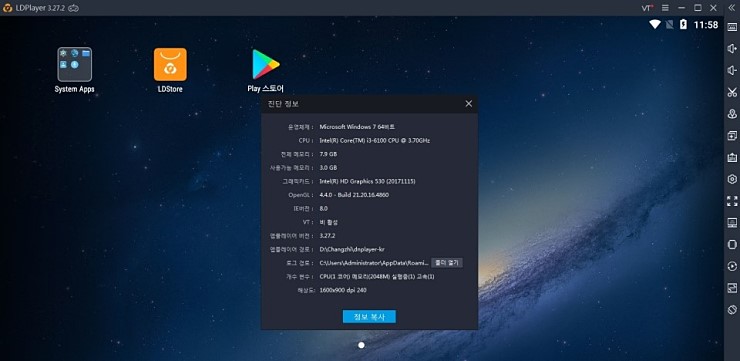Viewport: 740px width, 361px height.
Task: Open the Play 스토어 app
Action: coord(266,70)
